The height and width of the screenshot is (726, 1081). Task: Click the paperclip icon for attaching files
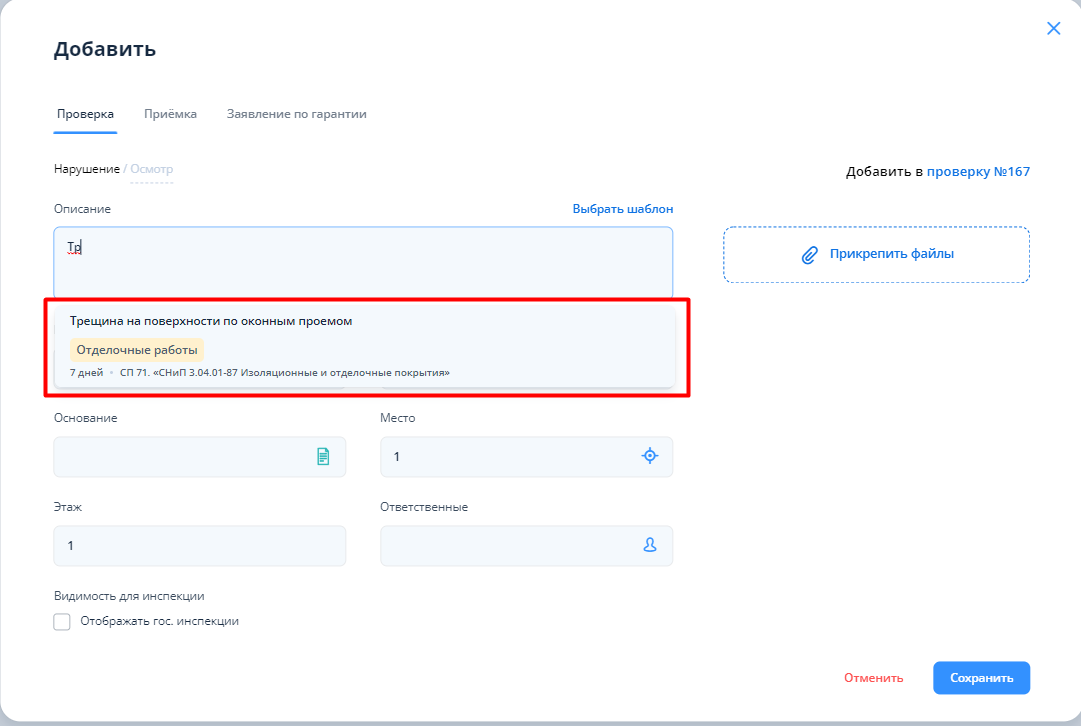[810, 254]
